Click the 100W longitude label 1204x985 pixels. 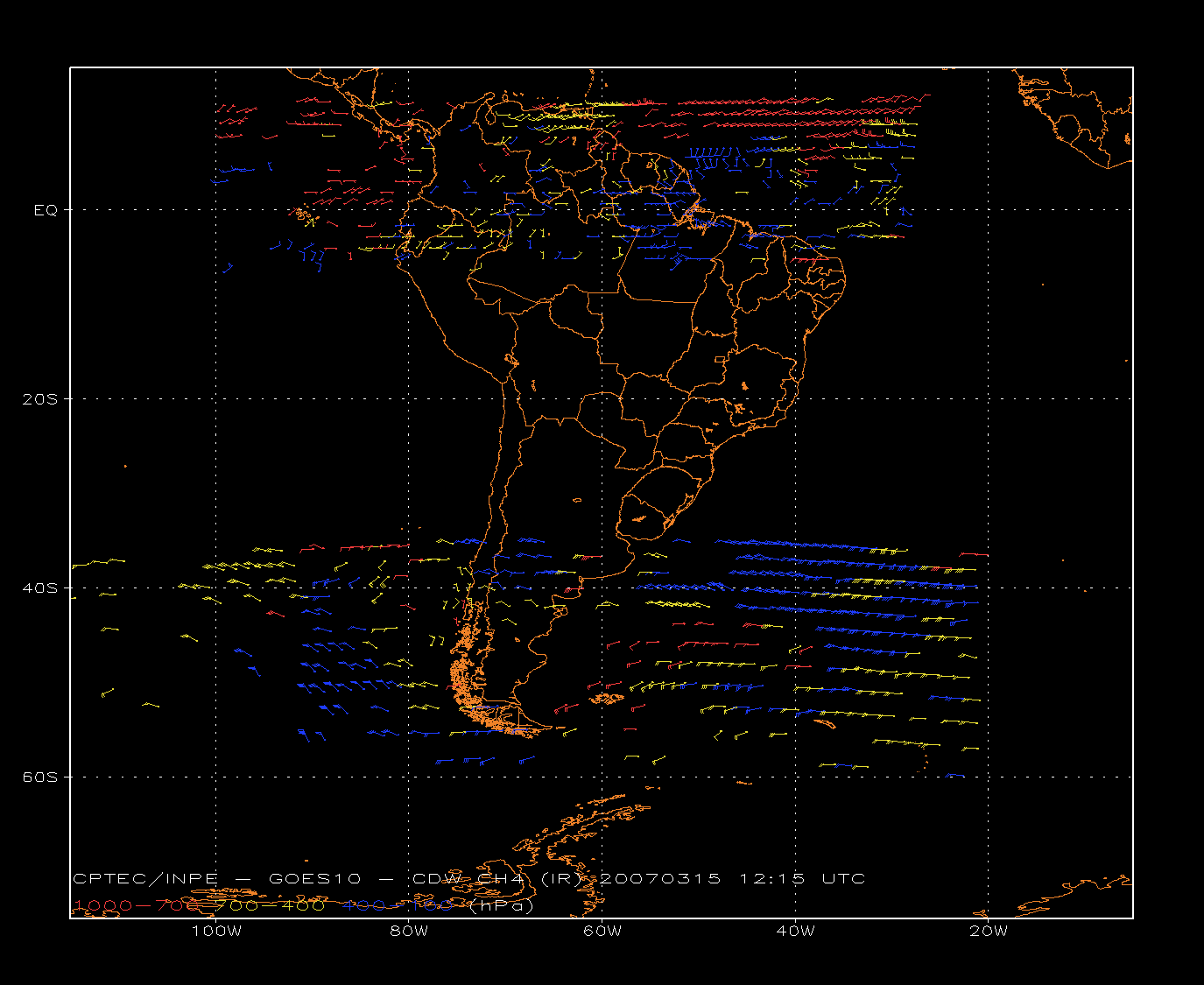216,931
